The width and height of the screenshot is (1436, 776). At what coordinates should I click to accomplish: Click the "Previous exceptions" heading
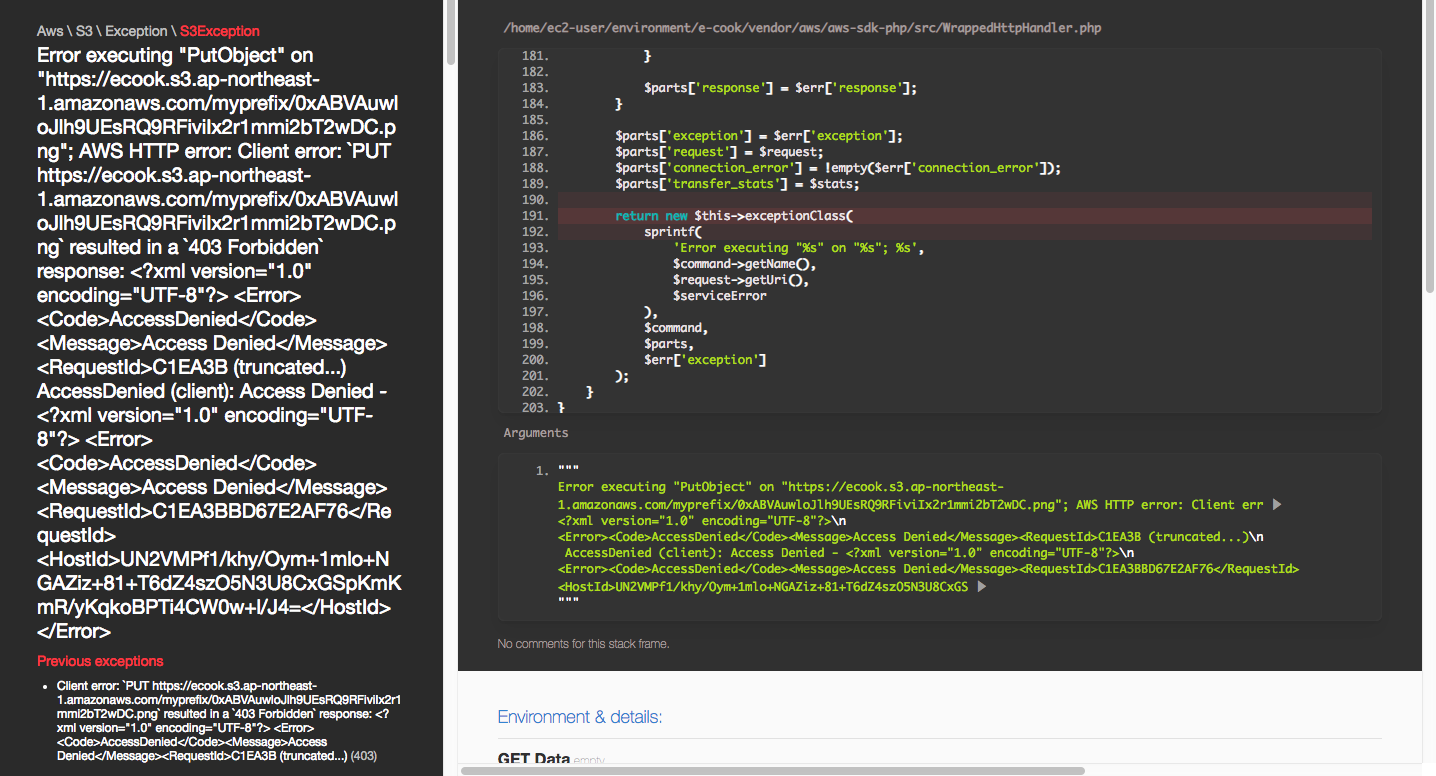(x=100, y=661)
